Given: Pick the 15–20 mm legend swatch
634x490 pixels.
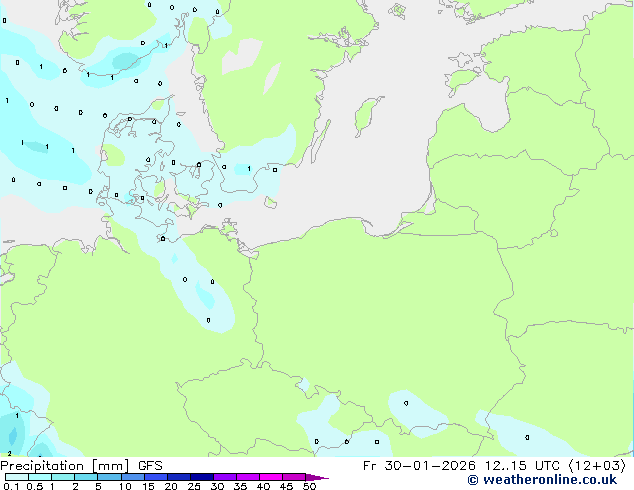Looking at the screenshot, I should tap(156, 477).
